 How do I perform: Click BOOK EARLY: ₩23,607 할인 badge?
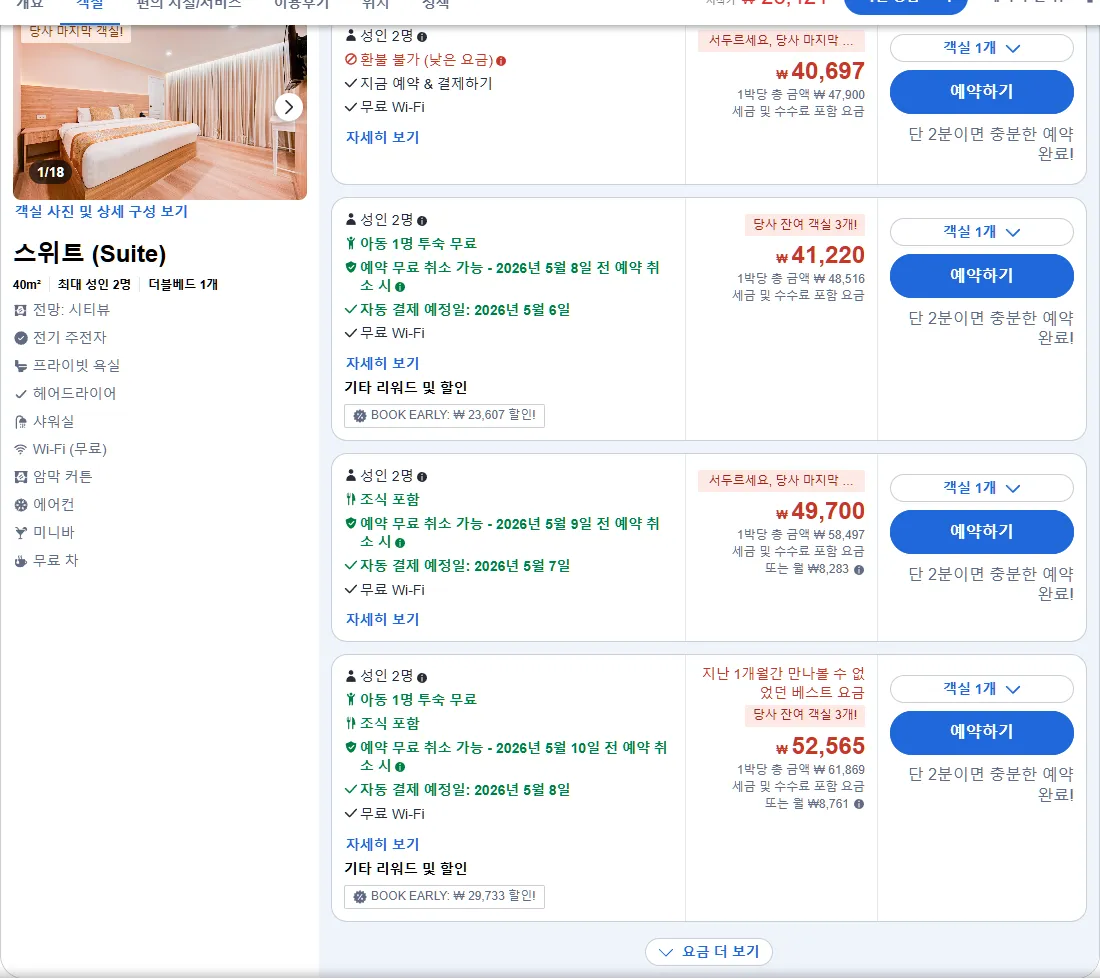tap(444, 416)
